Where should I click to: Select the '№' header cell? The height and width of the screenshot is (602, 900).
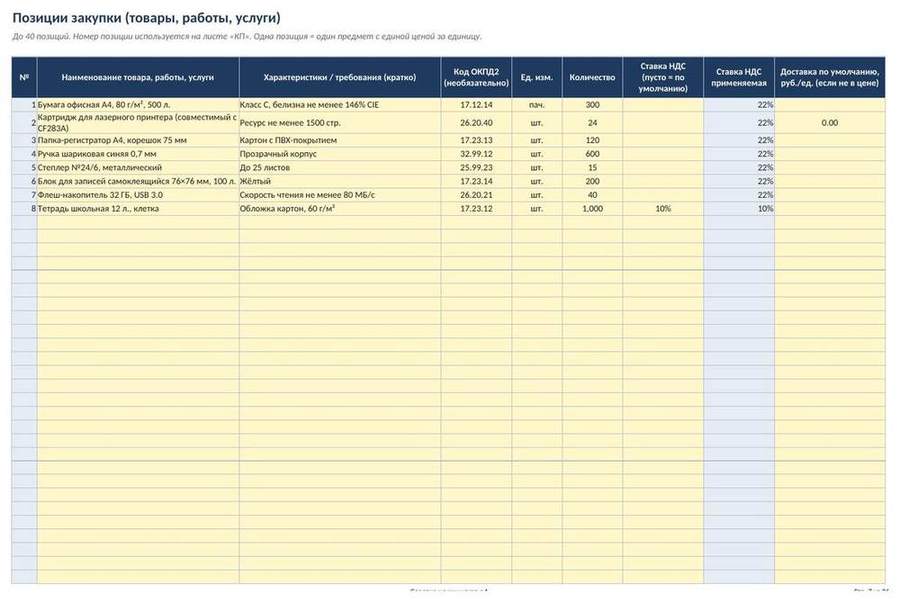24,77
